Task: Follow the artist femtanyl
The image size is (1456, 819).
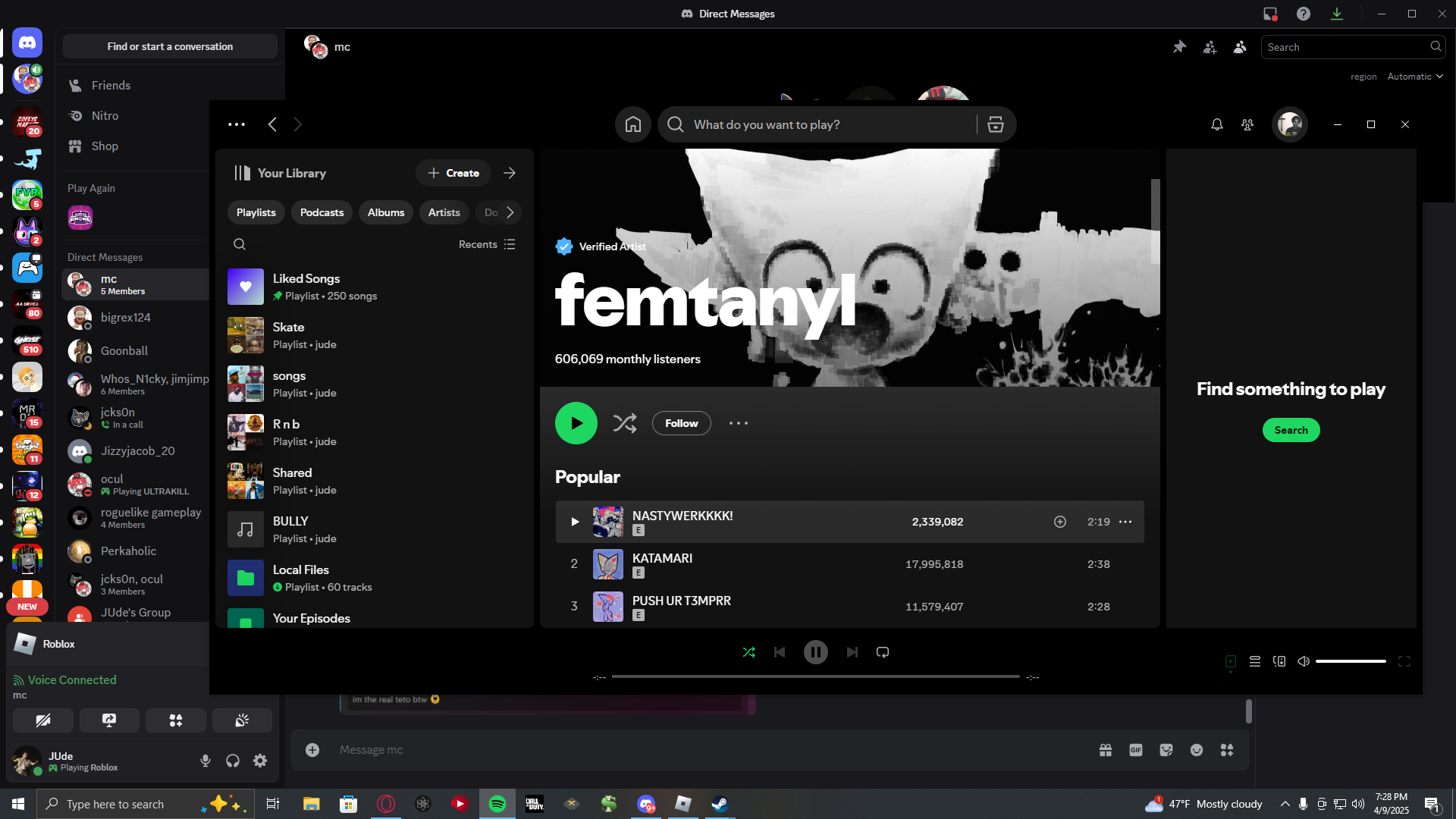Action: [x=681, y=423]
